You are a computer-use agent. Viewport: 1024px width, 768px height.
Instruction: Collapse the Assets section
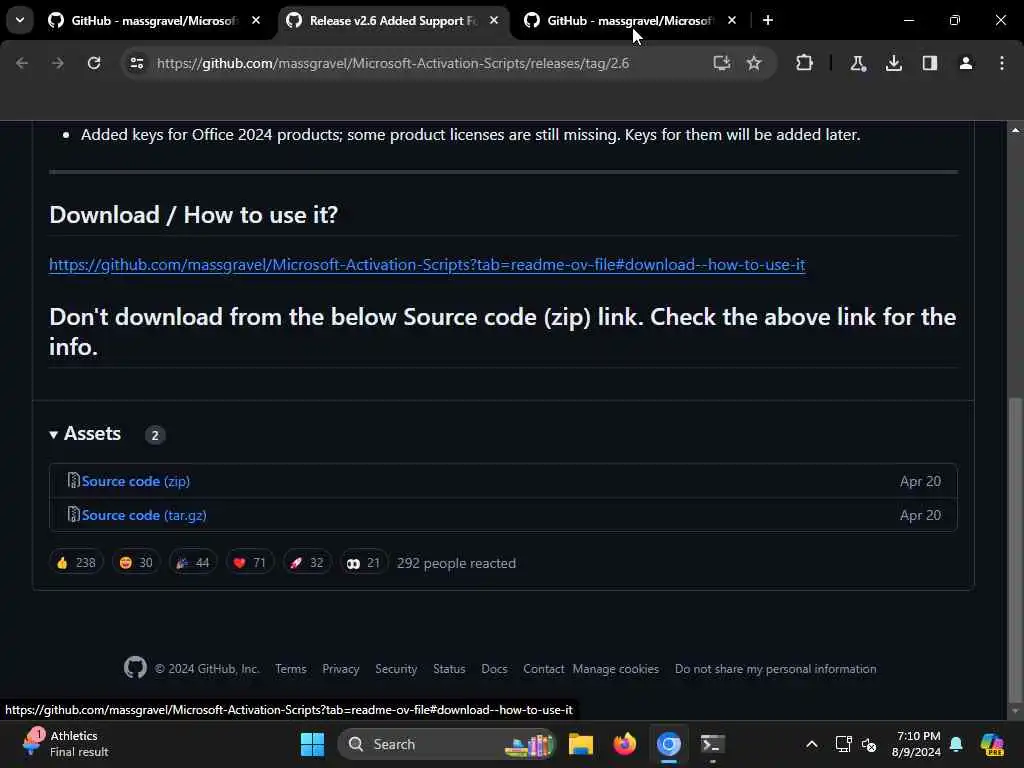pos(86,434)
